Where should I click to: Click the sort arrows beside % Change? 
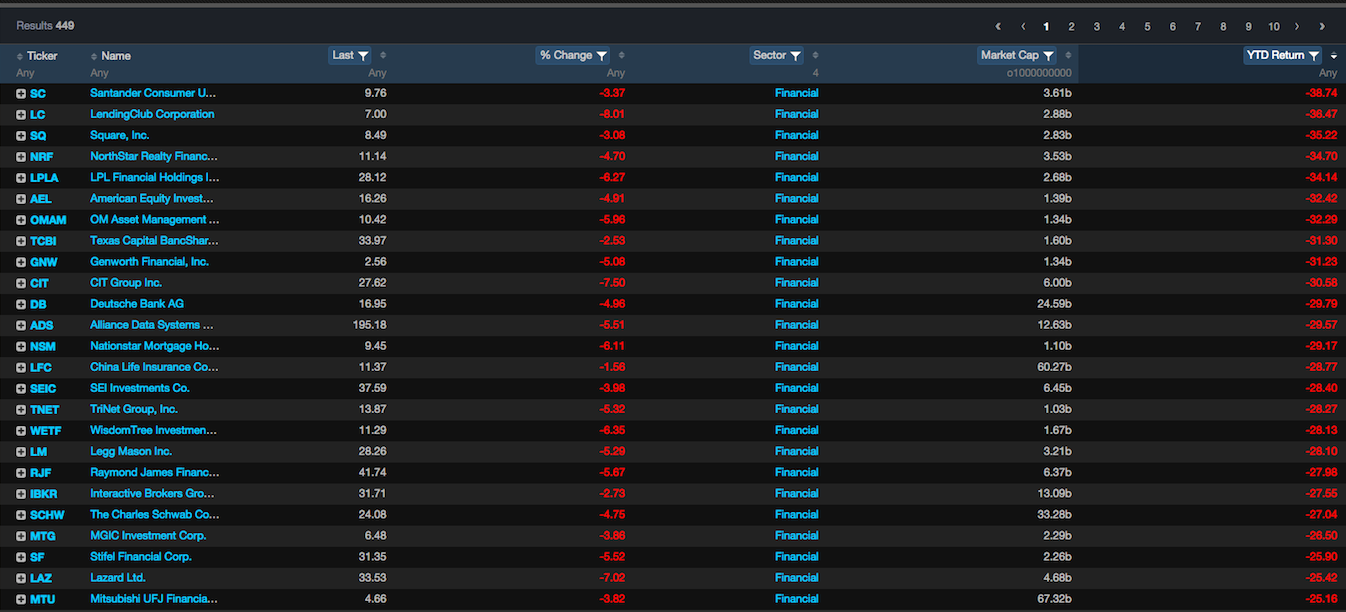click(x=622, y=56)
